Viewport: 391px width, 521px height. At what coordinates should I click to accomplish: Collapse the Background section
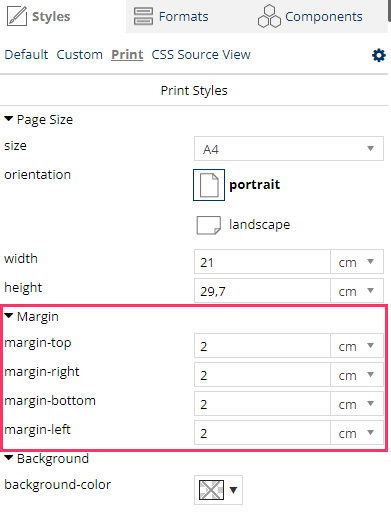click(x=9, y=458)
